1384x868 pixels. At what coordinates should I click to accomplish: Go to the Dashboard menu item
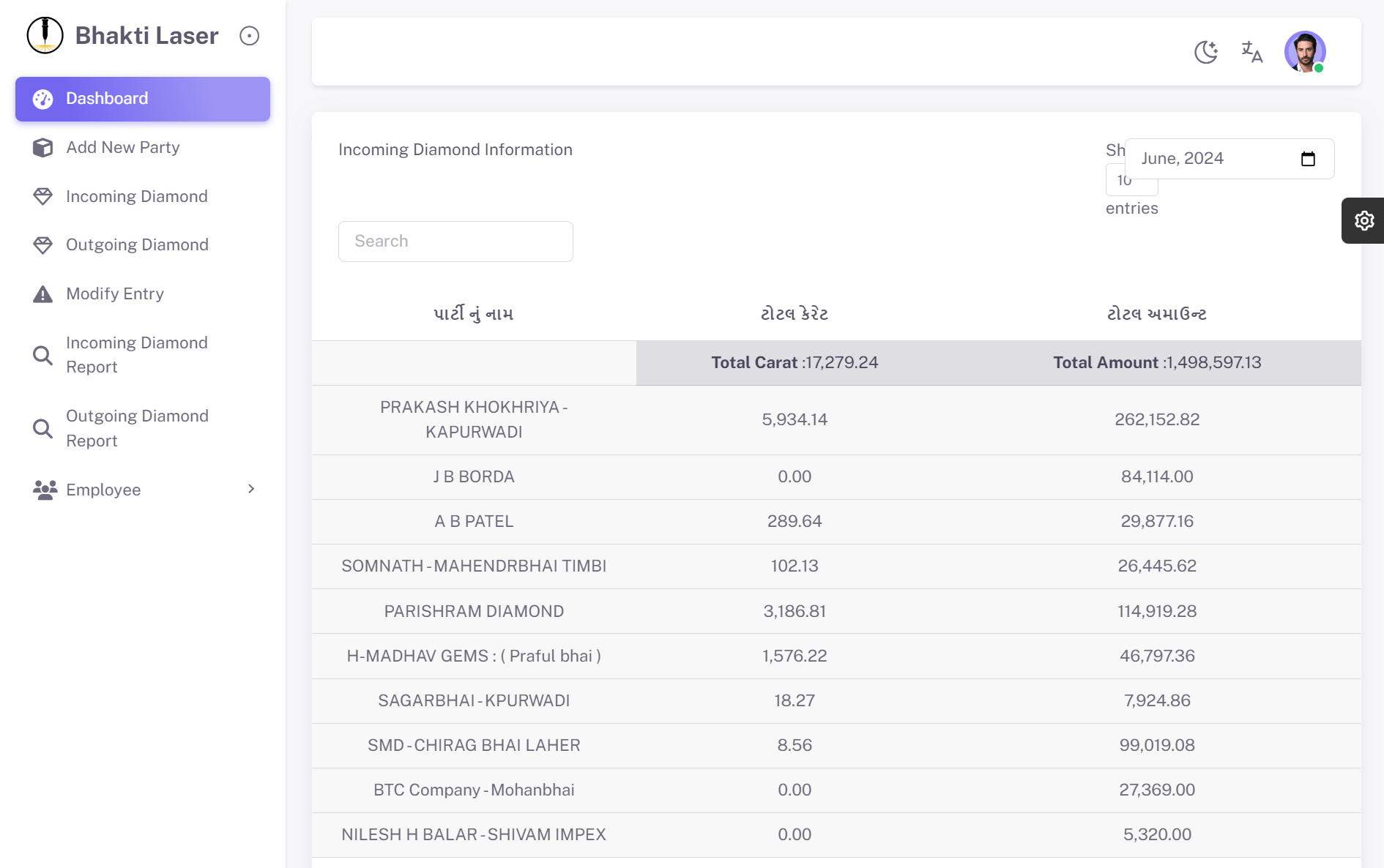(143, 99)
